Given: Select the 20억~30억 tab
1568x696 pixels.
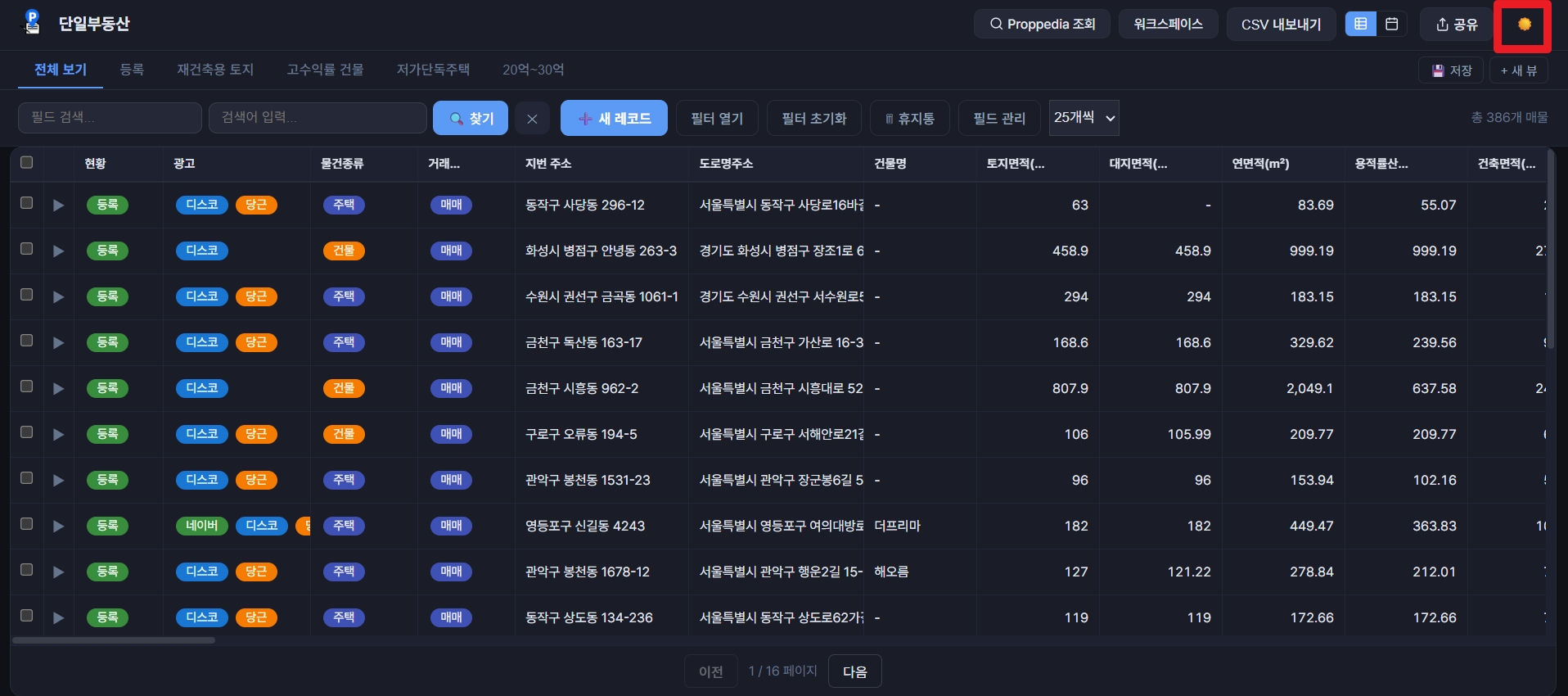Looking at the screenshot, I should click(533, 70).
